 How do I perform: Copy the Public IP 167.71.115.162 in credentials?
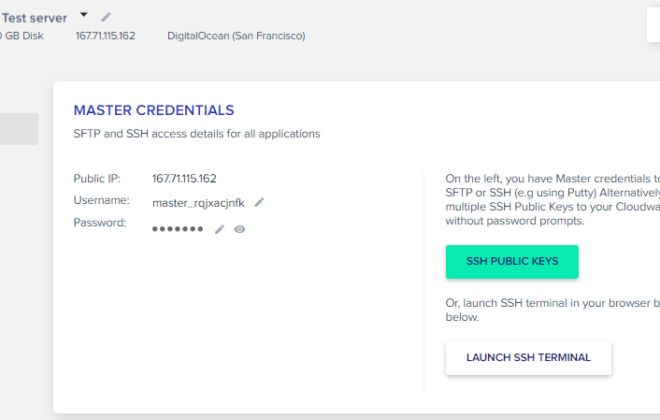[184, 178]
